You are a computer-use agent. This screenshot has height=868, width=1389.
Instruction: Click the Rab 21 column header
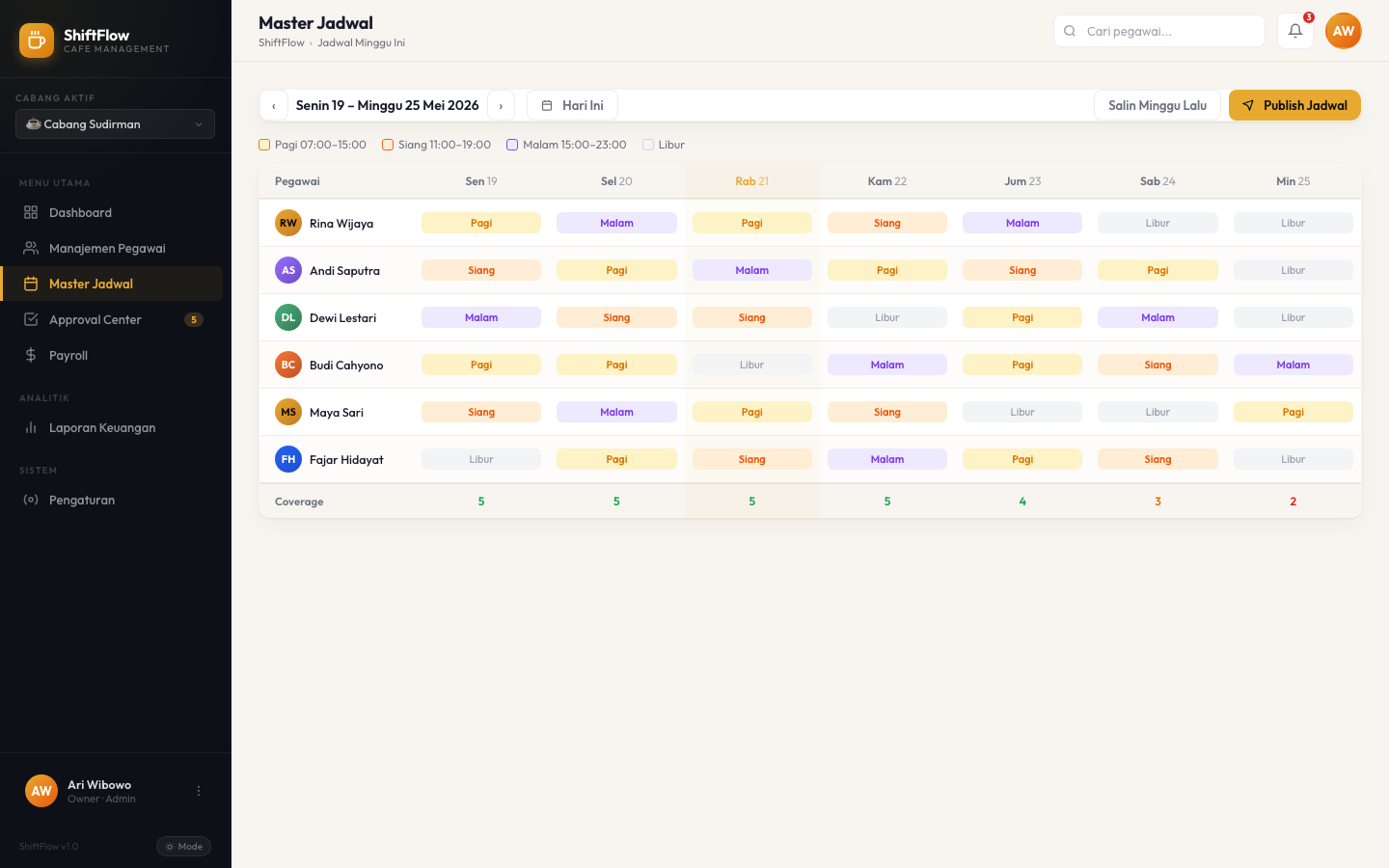click(x=752, y=181)
